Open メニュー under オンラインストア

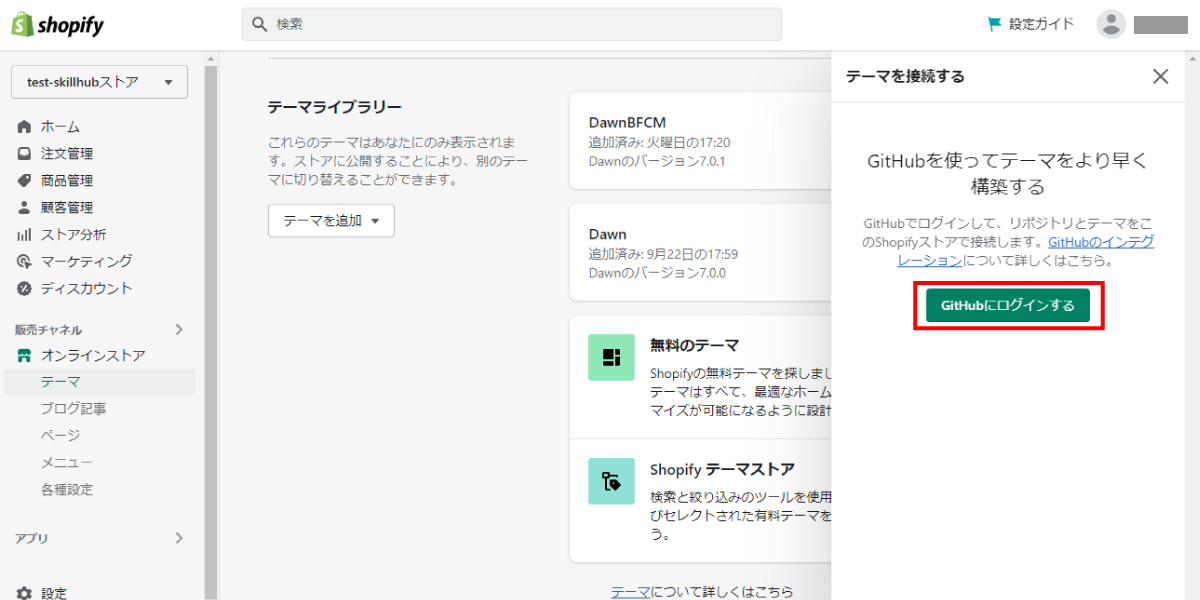pos(67,463)
